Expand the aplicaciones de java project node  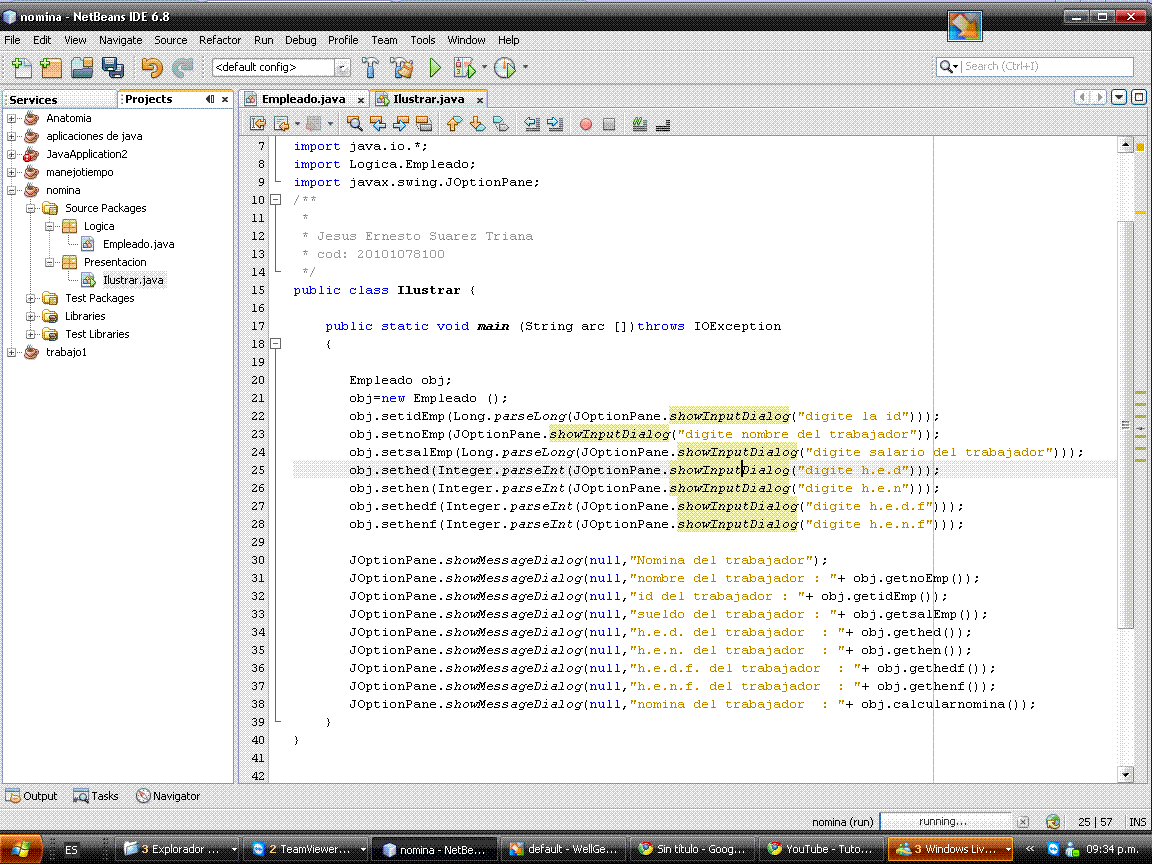point(11,137)
